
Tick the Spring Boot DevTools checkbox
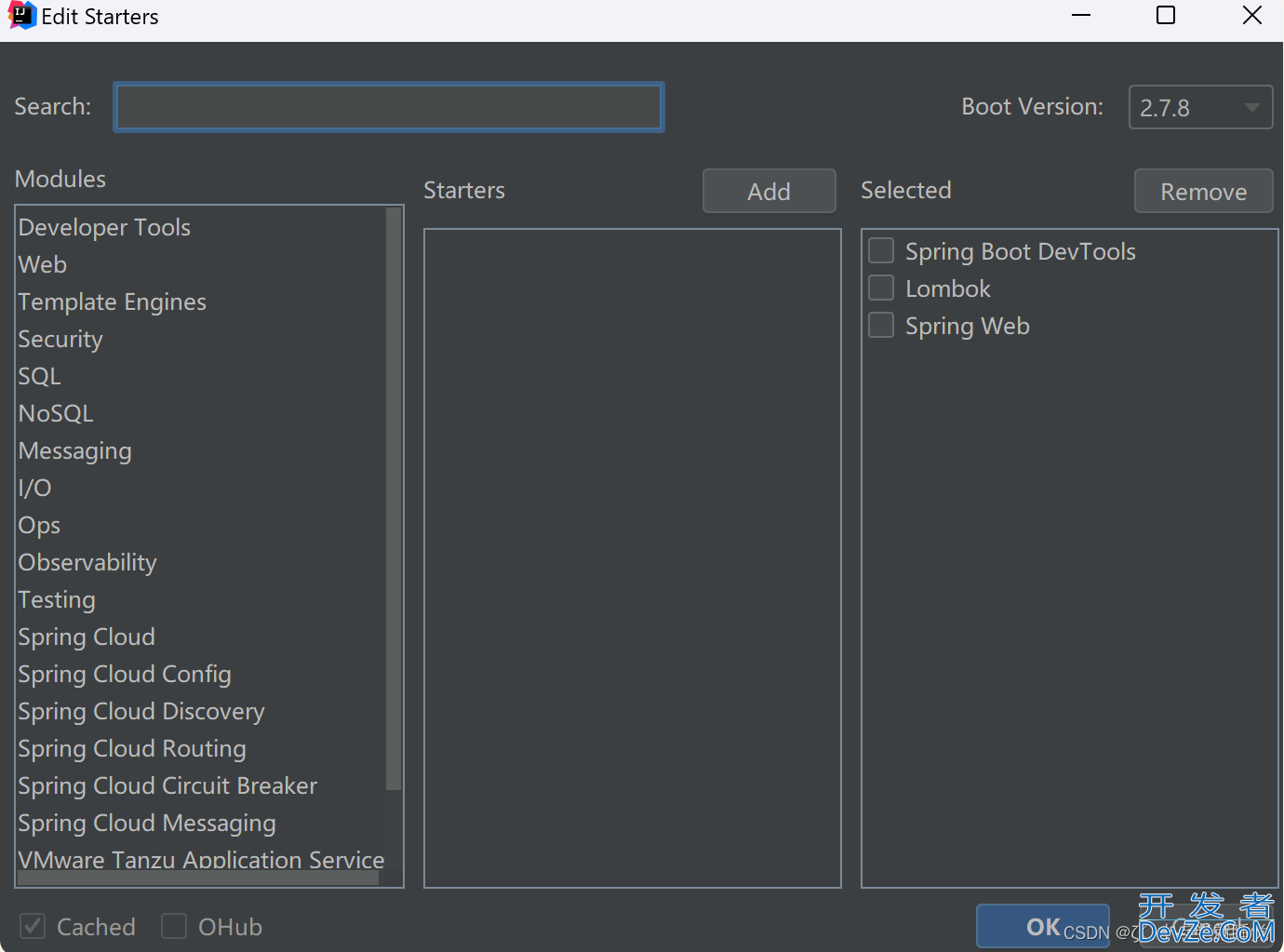click(881, 250)
